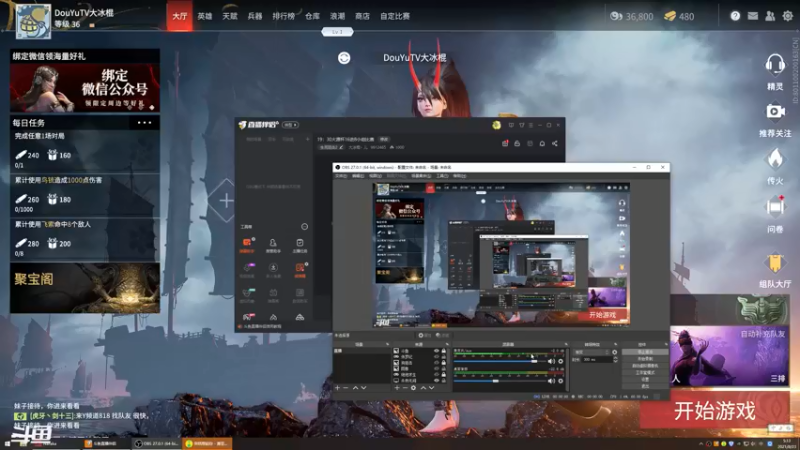The width and height of the screenshot is (800, 450).
Task: Move source up with OBS sources up arrow
Action: [x=423, y=388]
